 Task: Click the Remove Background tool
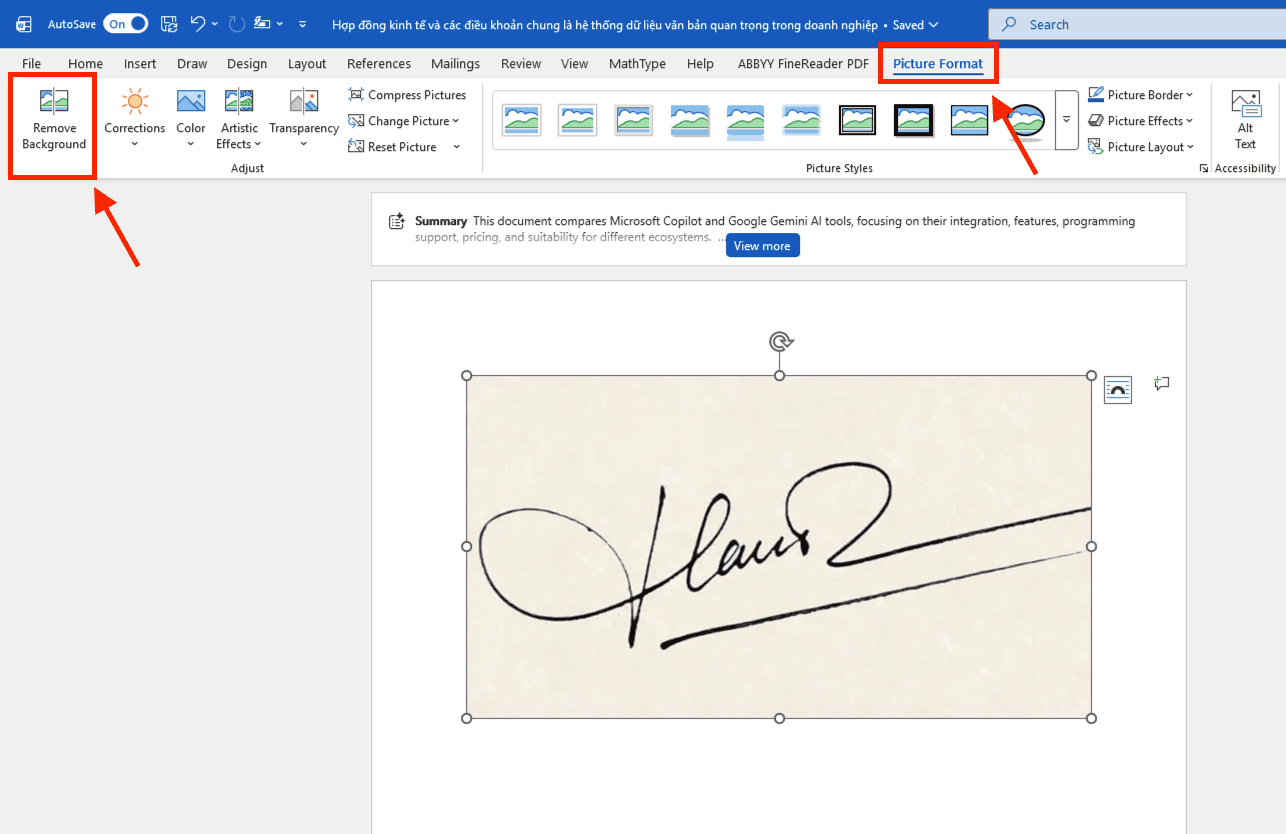coord(54,120)
